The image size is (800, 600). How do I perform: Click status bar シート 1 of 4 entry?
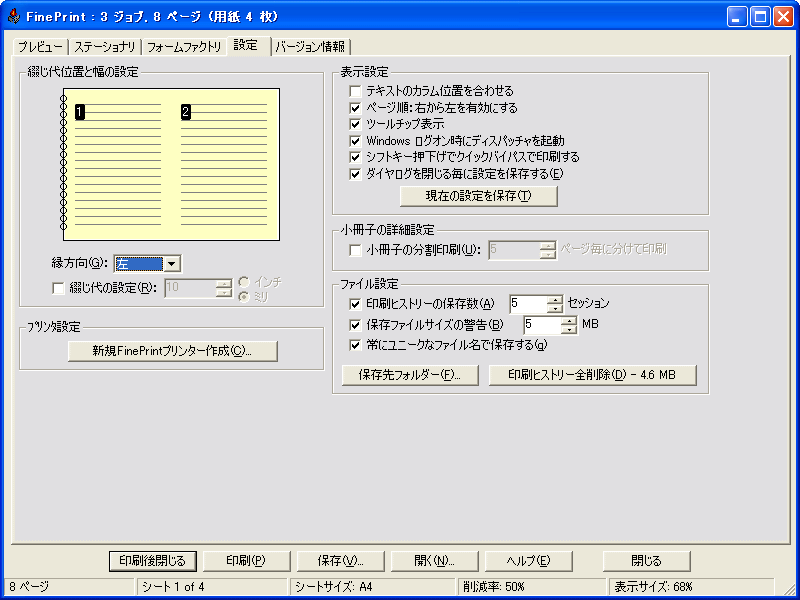213,587
